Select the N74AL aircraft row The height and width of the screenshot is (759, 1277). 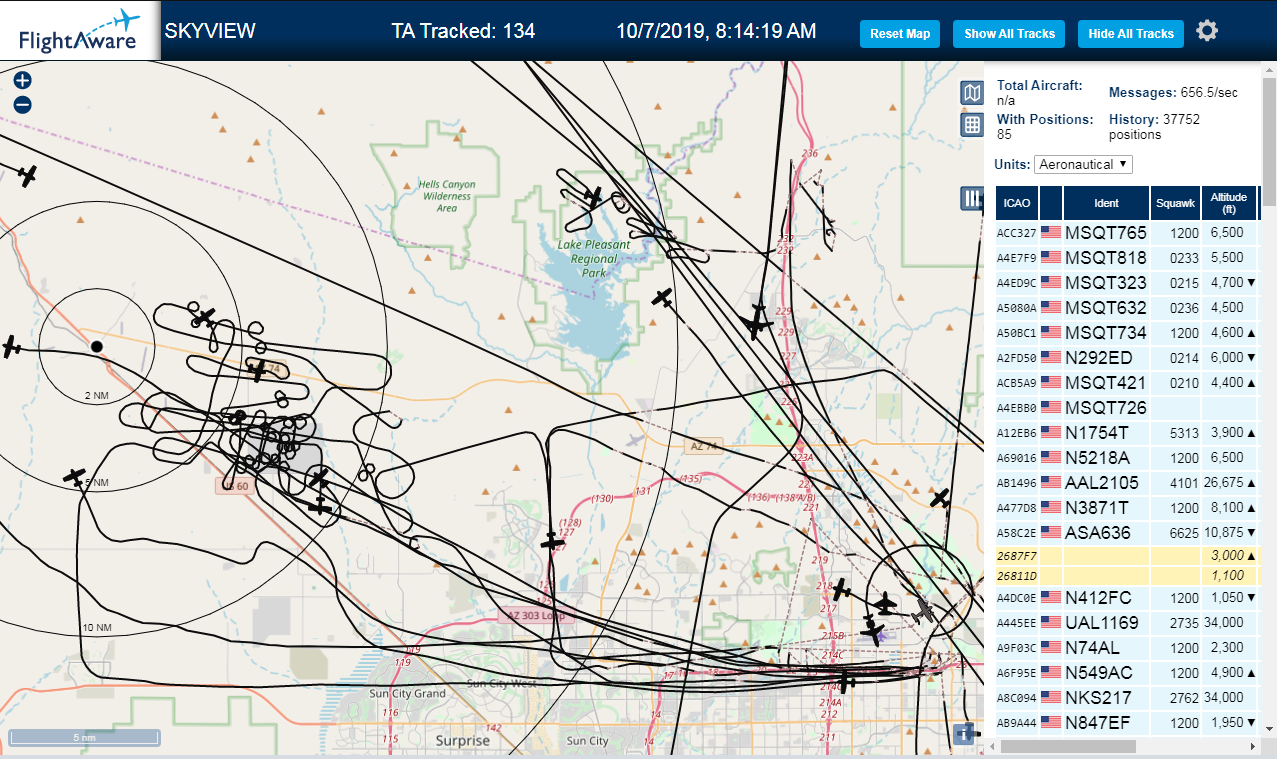point(1126,648)
